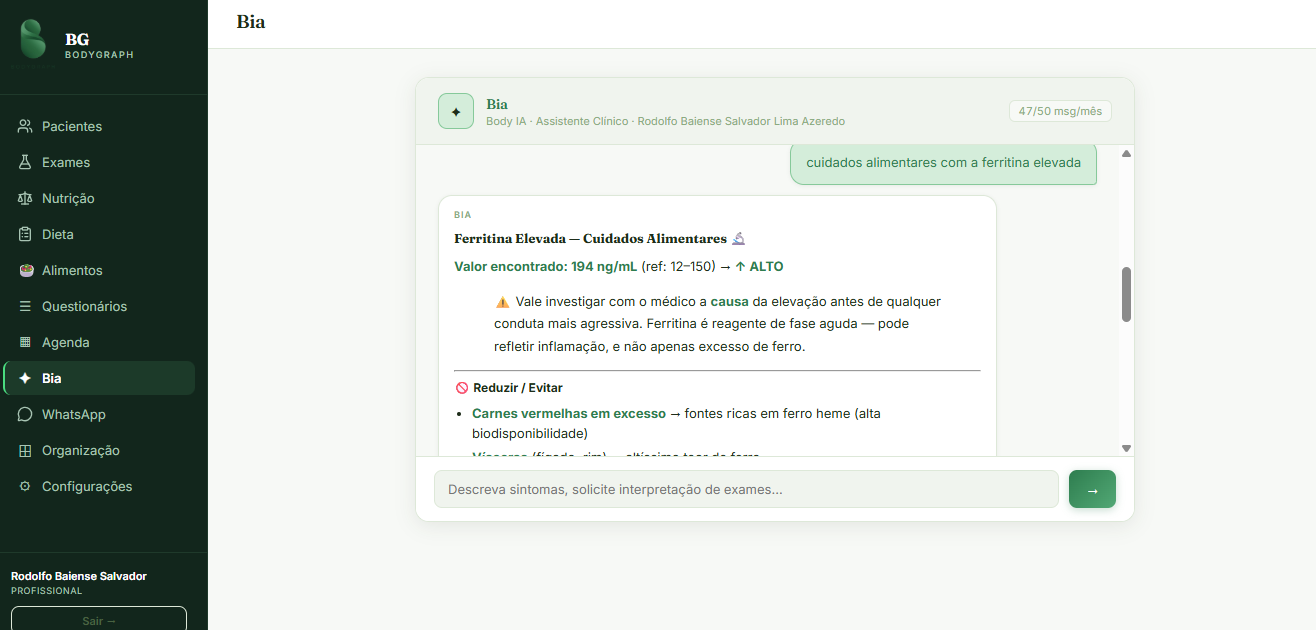The width and height of the screenshot is (1316, 630).
Task: Click the Sair logout button
Action: coord(99,619)
